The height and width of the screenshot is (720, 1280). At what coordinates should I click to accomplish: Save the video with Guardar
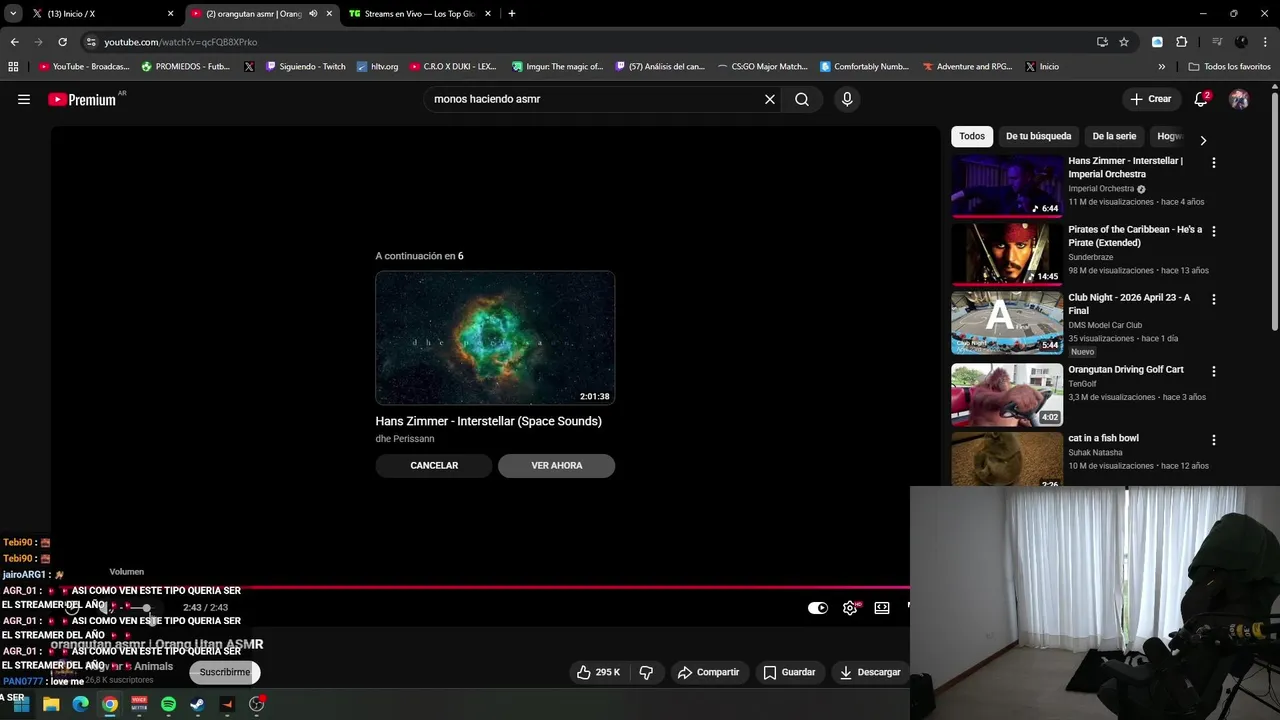pyautogui.click(x=789, y=672)
